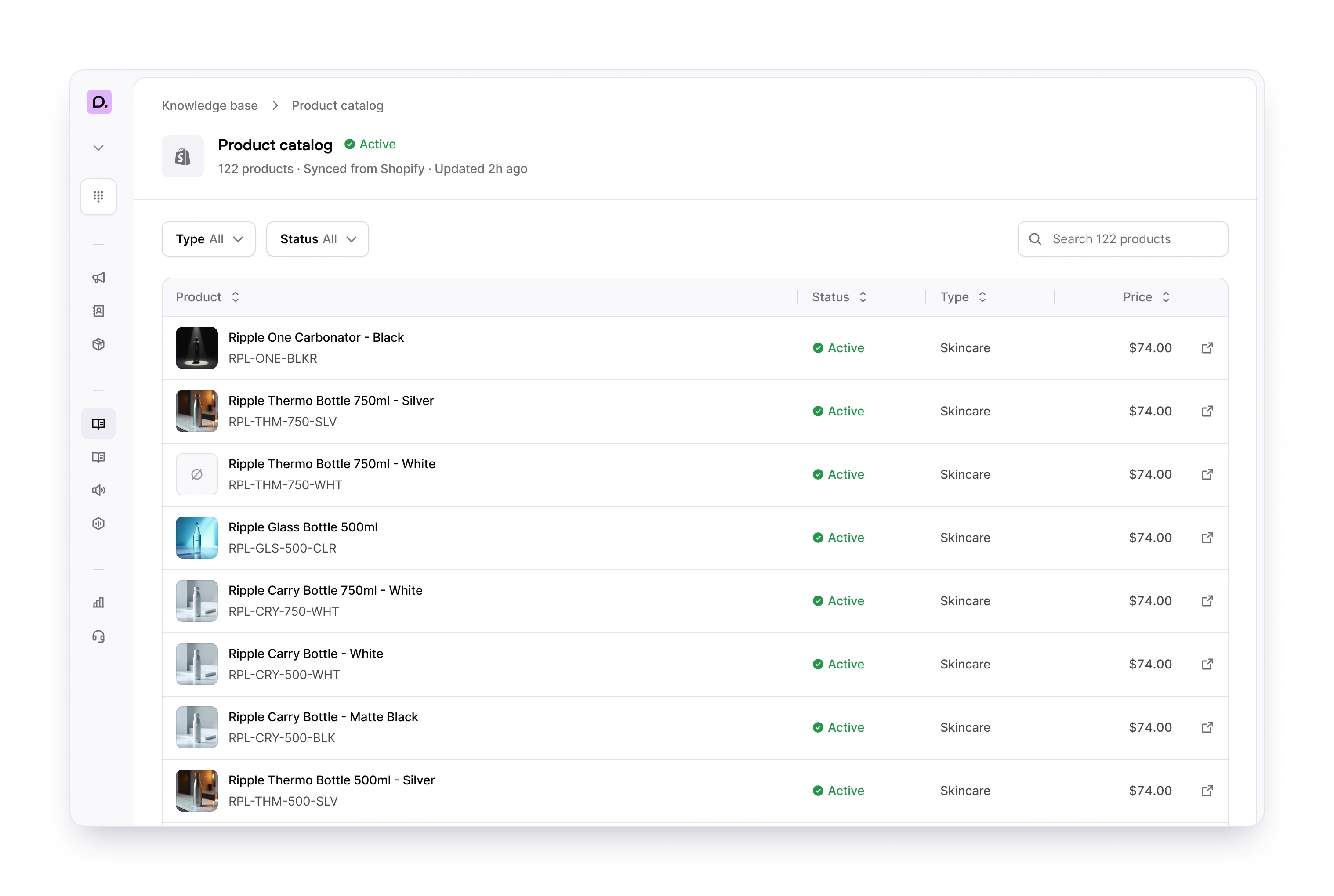Open the apps grid button in sidebar
The width and height of the screenshot is (1334, 896).
(98, 197)
